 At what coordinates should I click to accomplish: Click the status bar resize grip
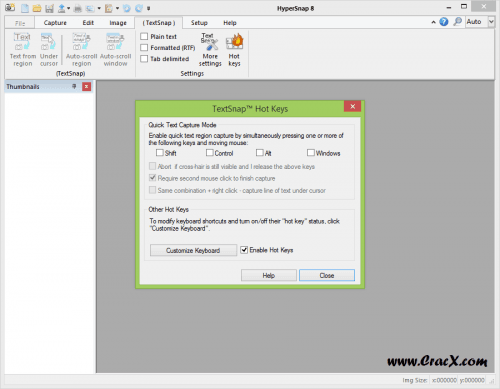[491, 381]
